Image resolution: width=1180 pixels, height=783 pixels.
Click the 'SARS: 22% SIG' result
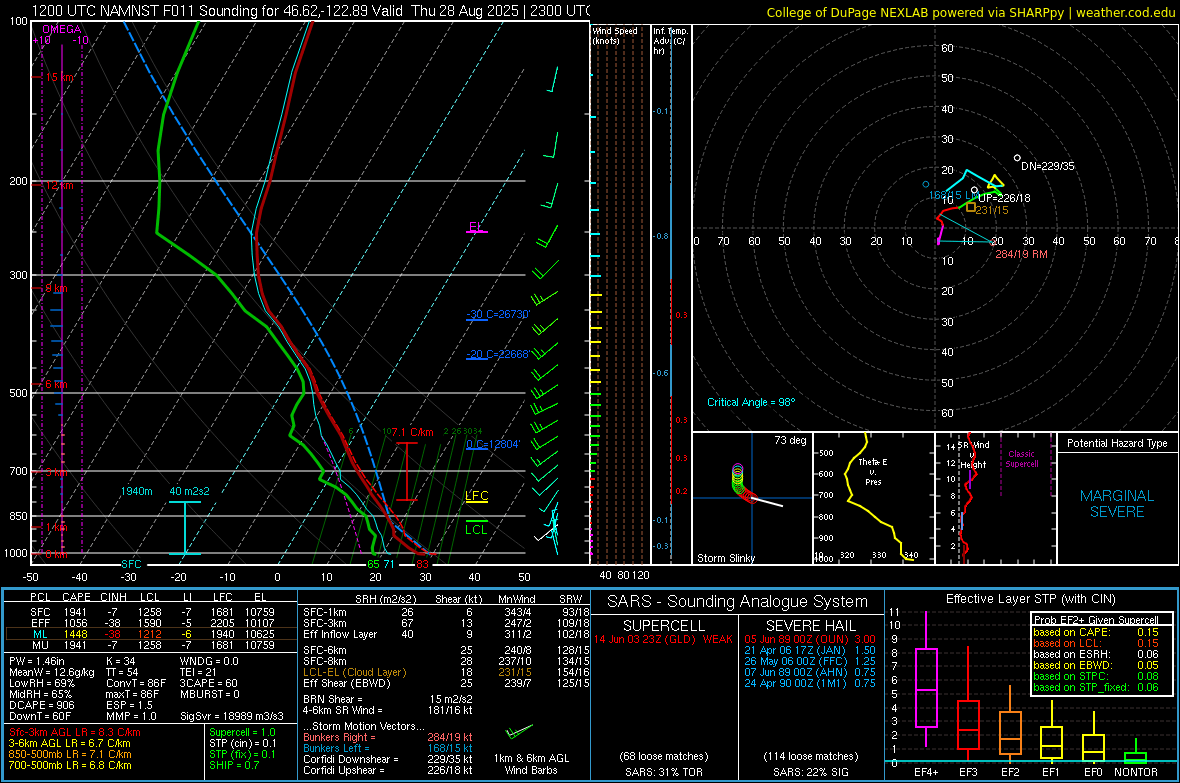coord(810,772)
